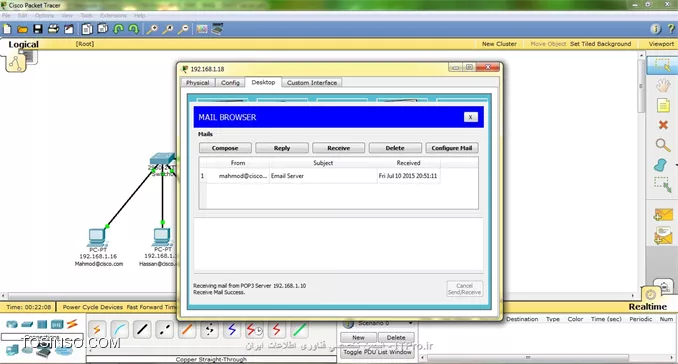Image resolution: width=678 pixels, height=364 pixels.
Task: Add a Simple PDU envelope
Action: click(663, 215)
